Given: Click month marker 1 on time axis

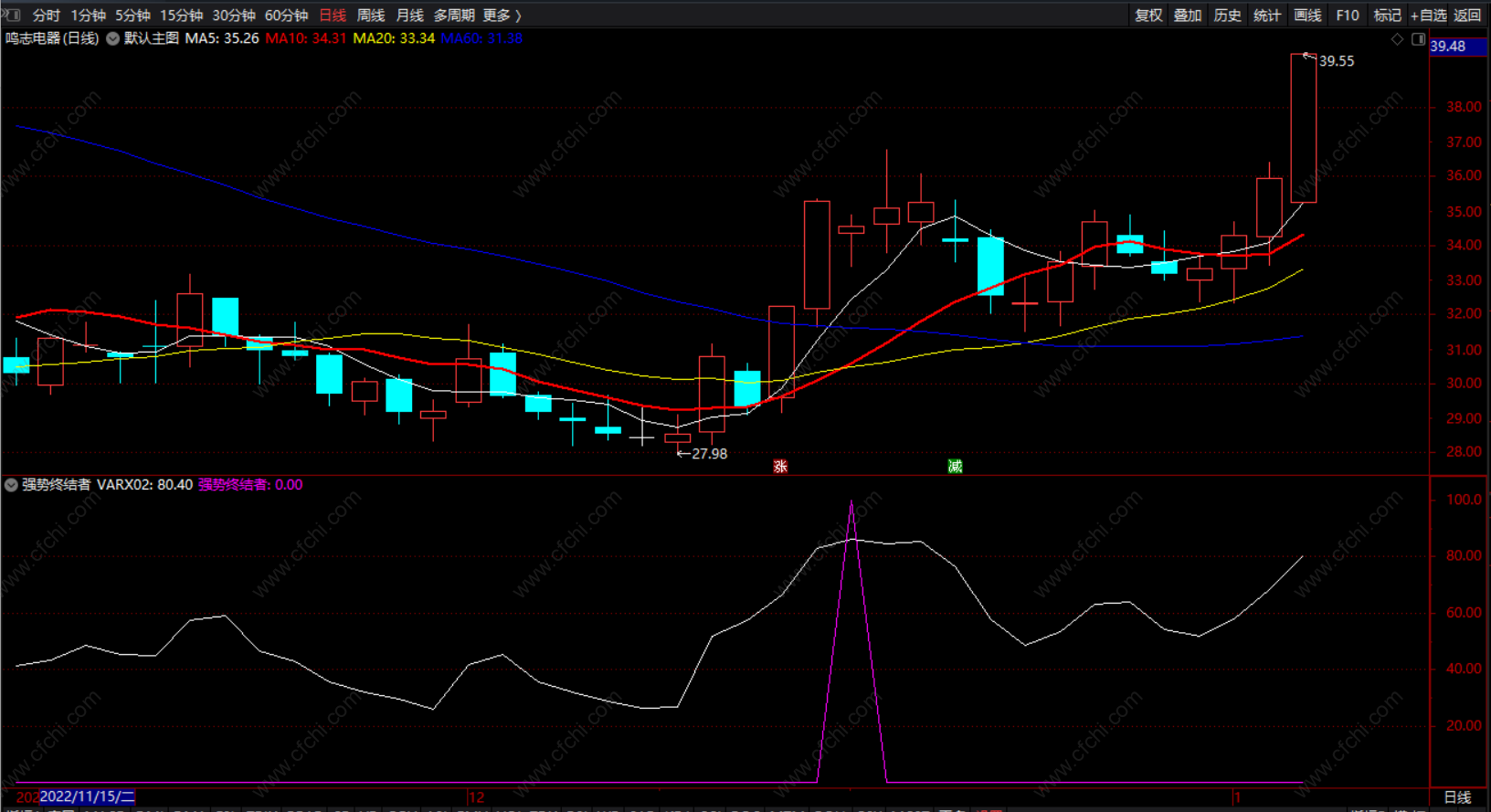Looking at the screenshot, I should coord(1237,797).
